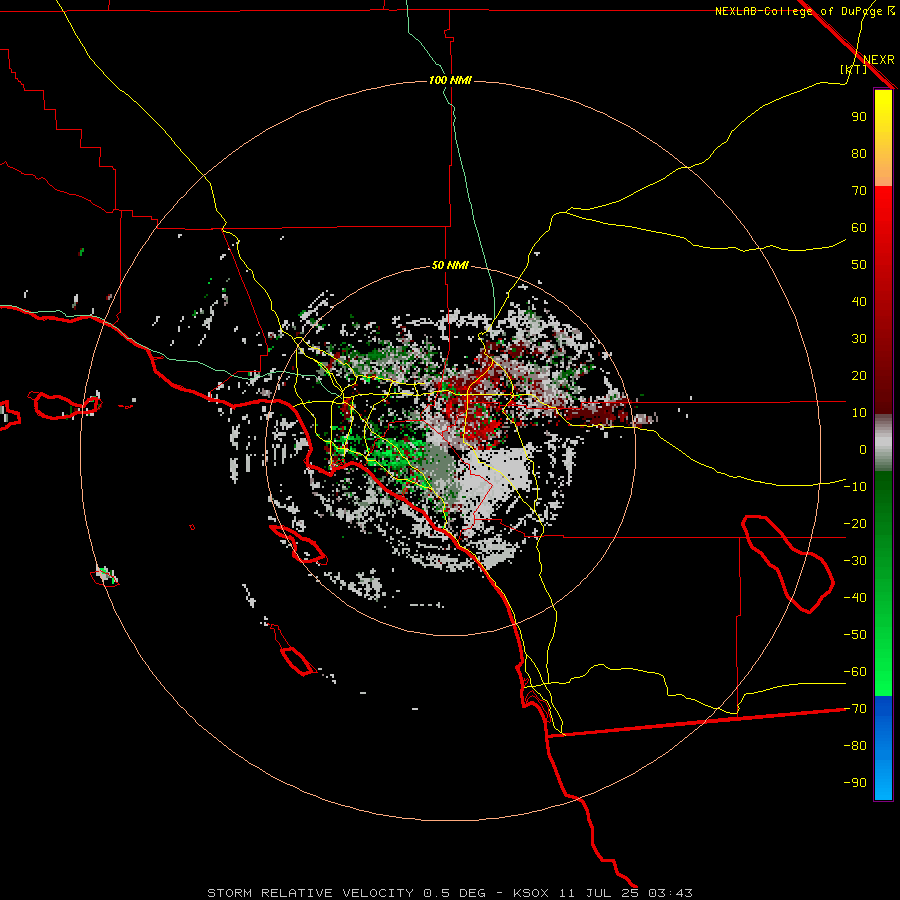Select the -40 label on the velocity scale

[855, 598]
